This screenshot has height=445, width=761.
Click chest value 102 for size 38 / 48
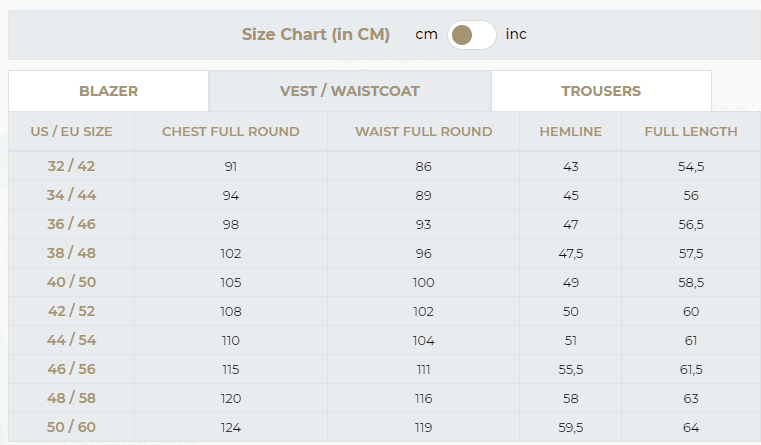(x=231, y=253)
